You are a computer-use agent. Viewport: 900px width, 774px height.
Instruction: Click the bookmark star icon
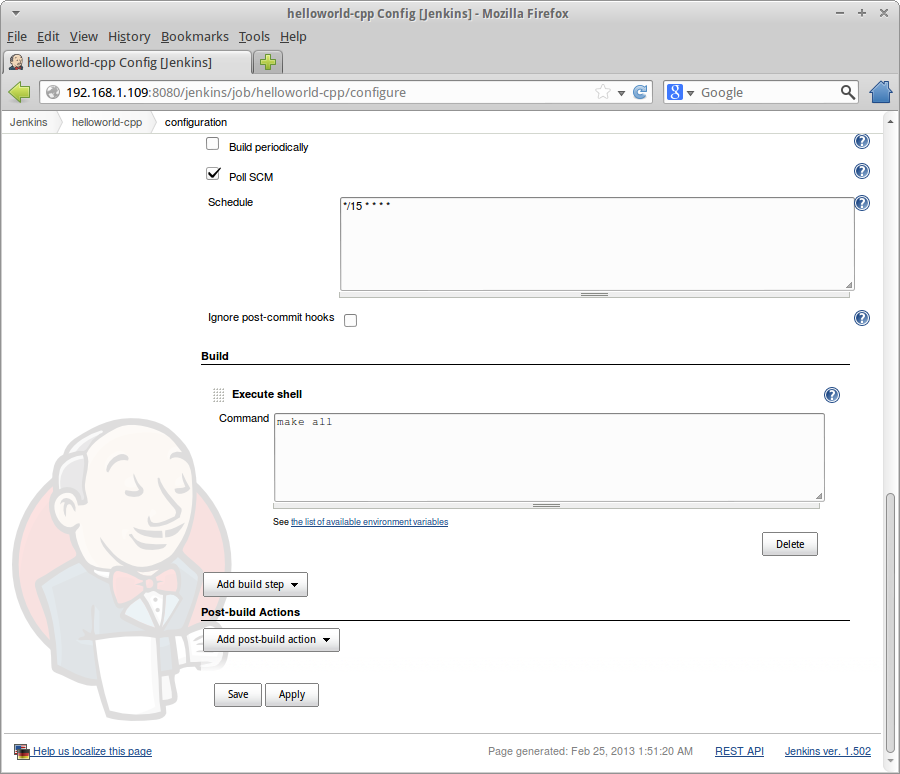coord(603,92)
